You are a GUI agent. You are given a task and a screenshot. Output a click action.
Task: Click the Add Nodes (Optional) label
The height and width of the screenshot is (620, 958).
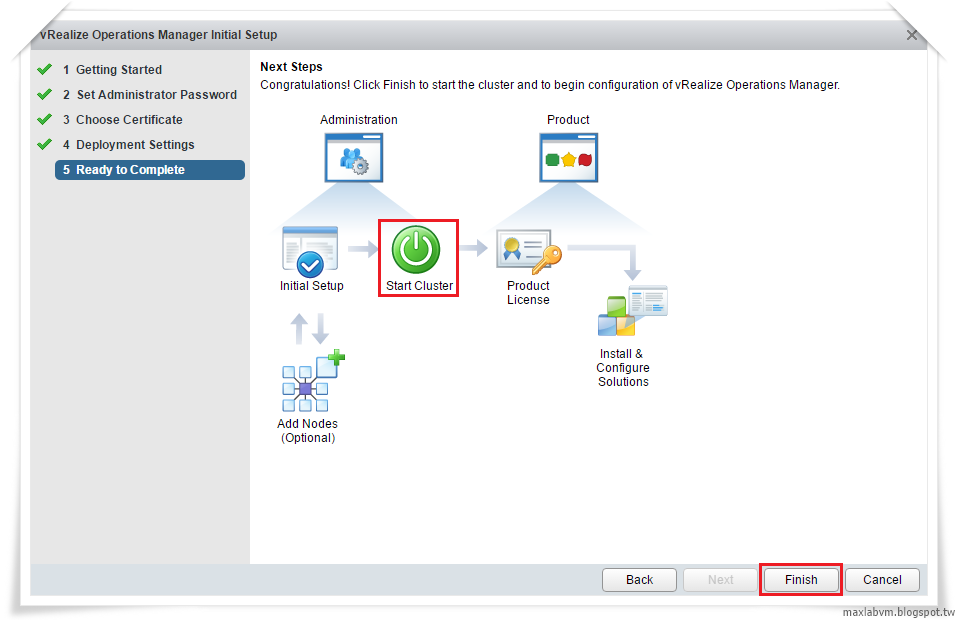(307, 431)
